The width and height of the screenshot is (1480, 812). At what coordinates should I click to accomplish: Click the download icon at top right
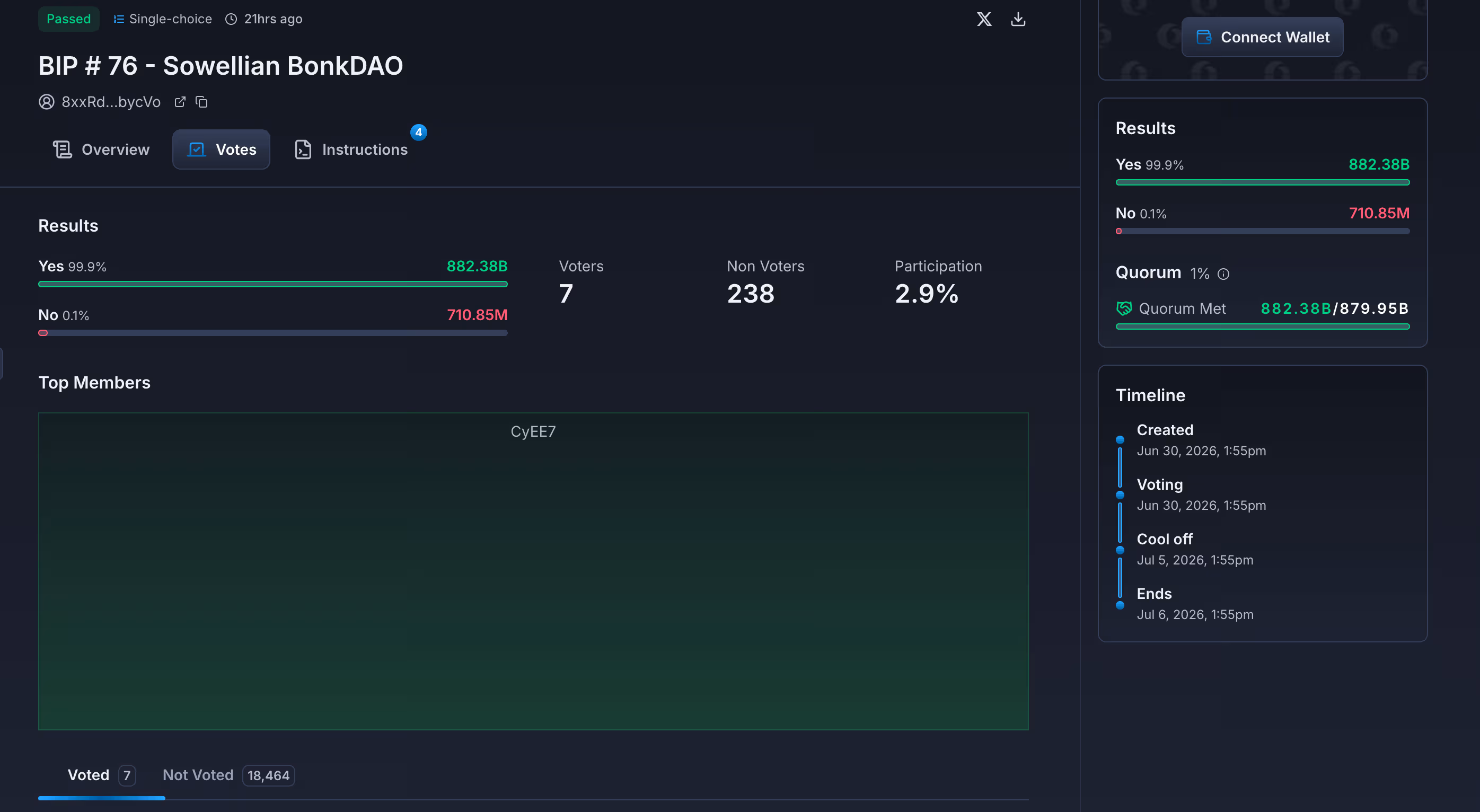[x=1018, y=19]
